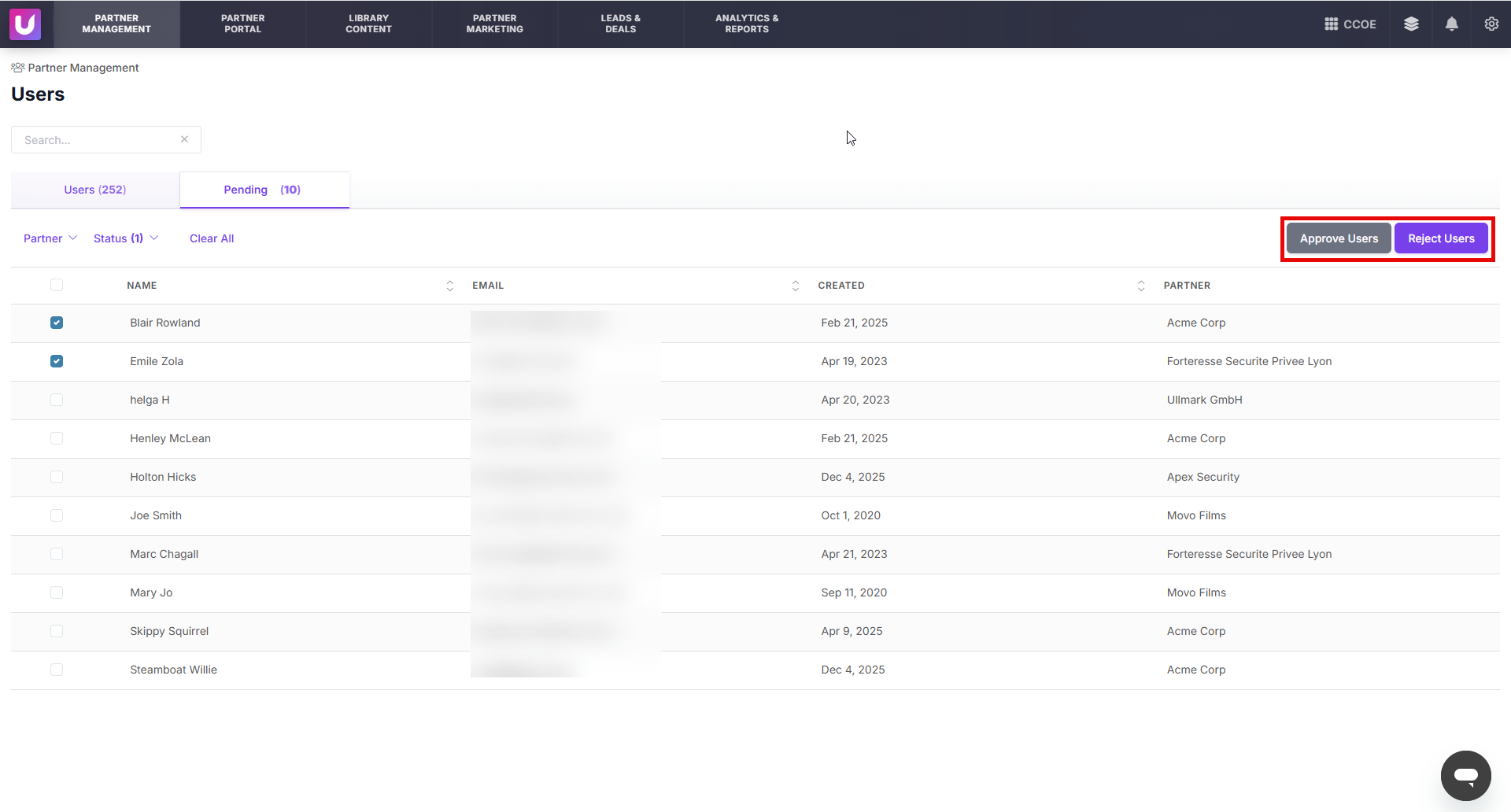This screenshot has height=812, width=1511.
Task: Open the Partner Management nav menu
Action: pyautogui.click(x=116, y=24)
